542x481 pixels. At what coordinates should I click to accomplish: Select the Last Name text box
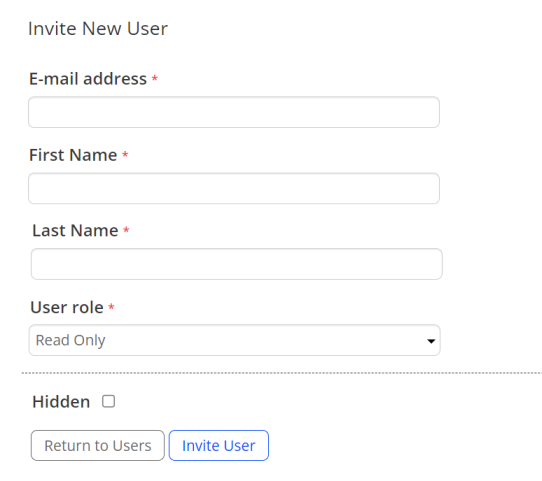[x=236, y=264]
